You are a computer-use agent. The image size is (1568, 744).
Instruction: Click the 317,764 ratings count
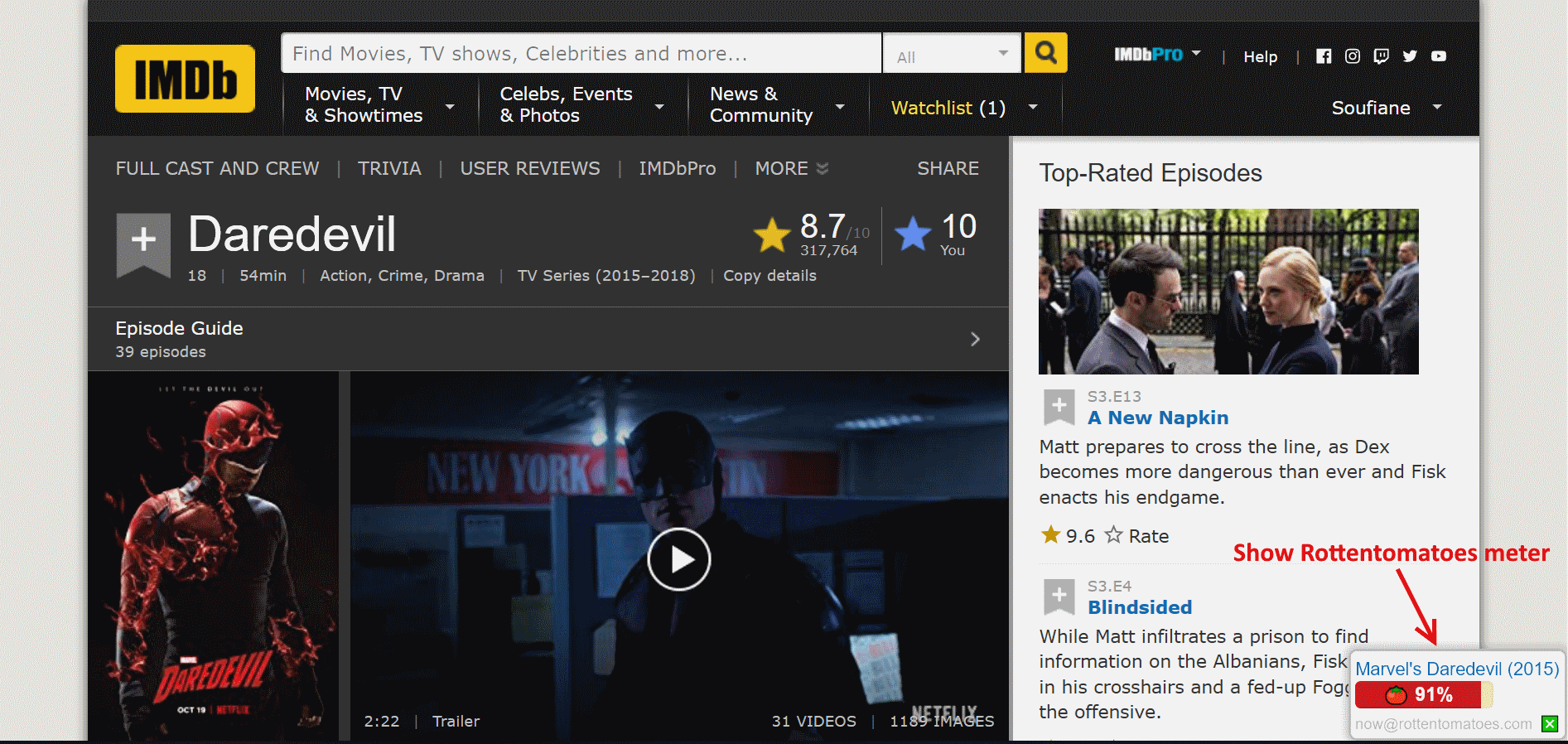(x=828, y=250)
